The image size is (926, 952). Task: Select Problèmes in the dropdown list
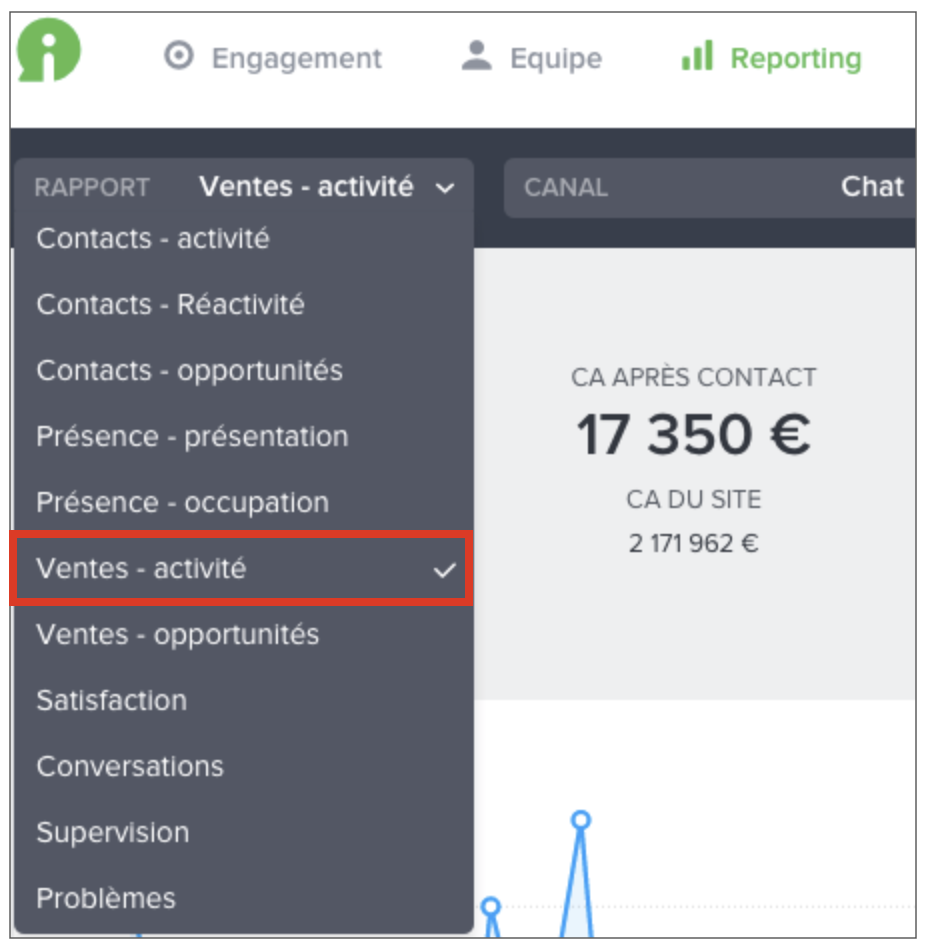pos(105,898)
